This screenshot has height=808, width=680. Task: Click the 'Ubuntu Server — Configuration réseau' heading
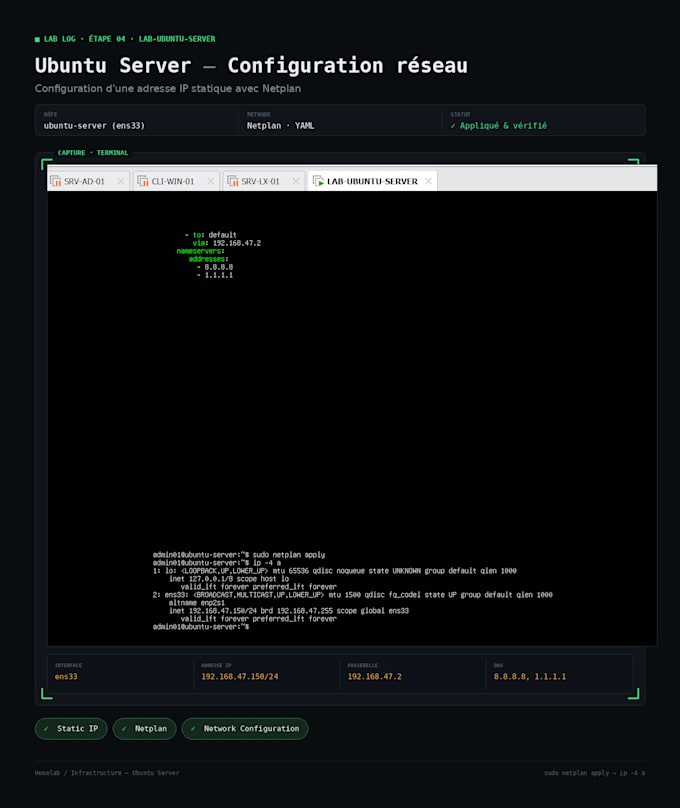tap(251, 66)
